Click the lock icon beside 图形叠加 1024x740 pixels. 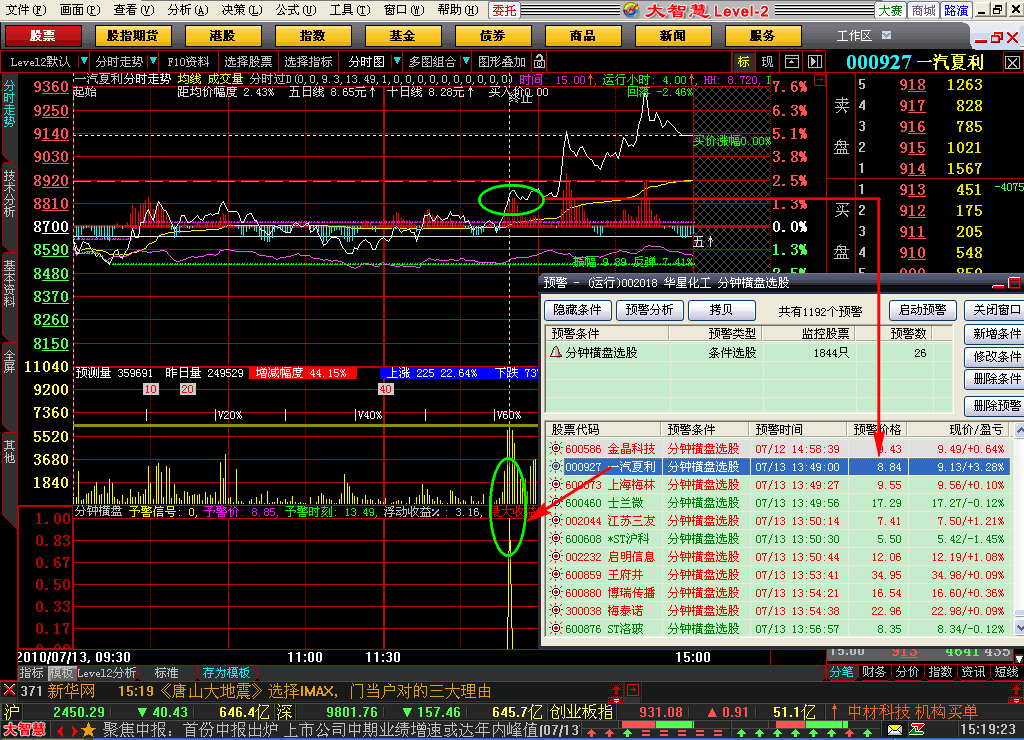(539, 61)
